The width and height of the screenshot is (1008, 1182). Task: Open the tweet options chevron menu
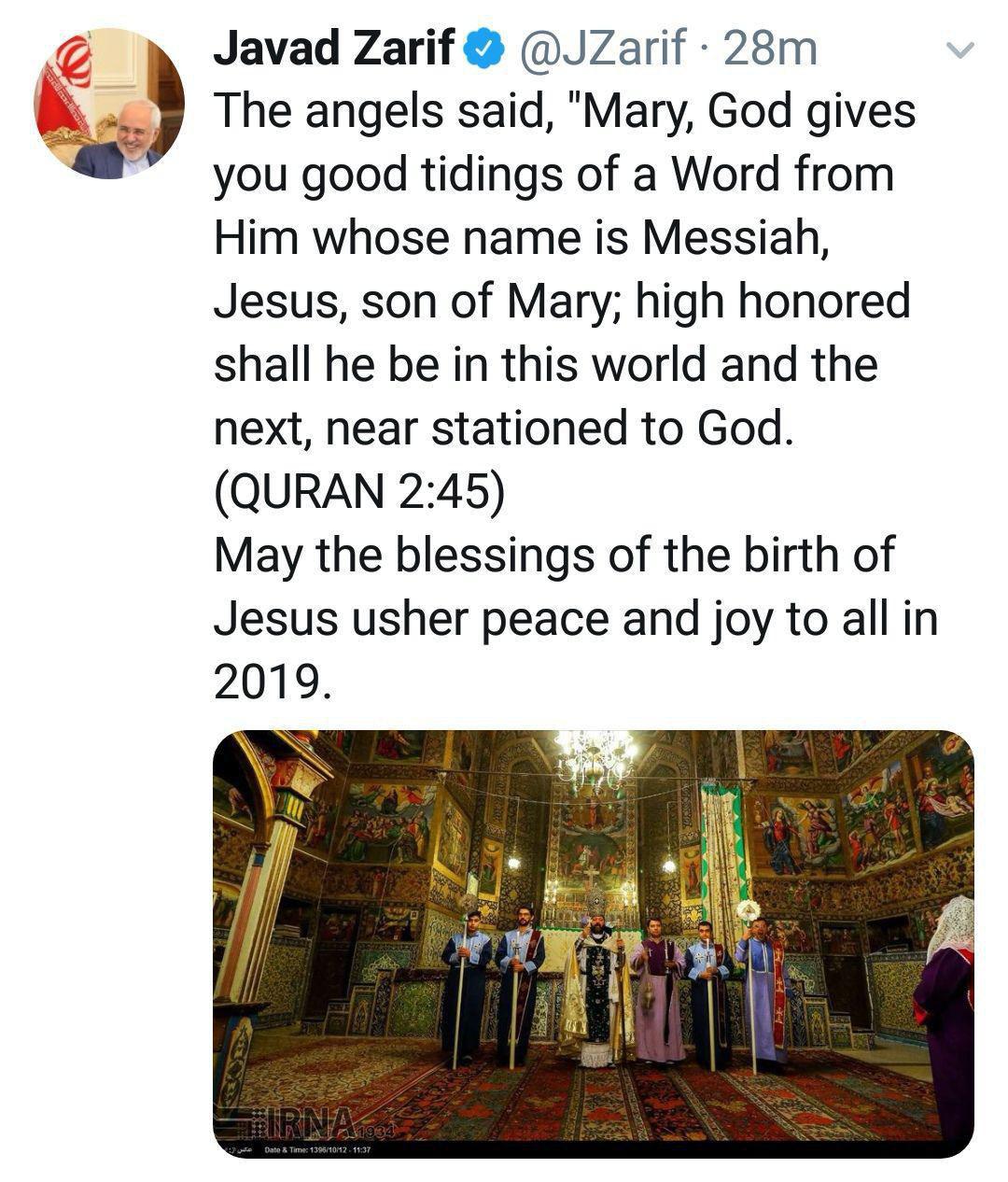(x=960, y=50)
